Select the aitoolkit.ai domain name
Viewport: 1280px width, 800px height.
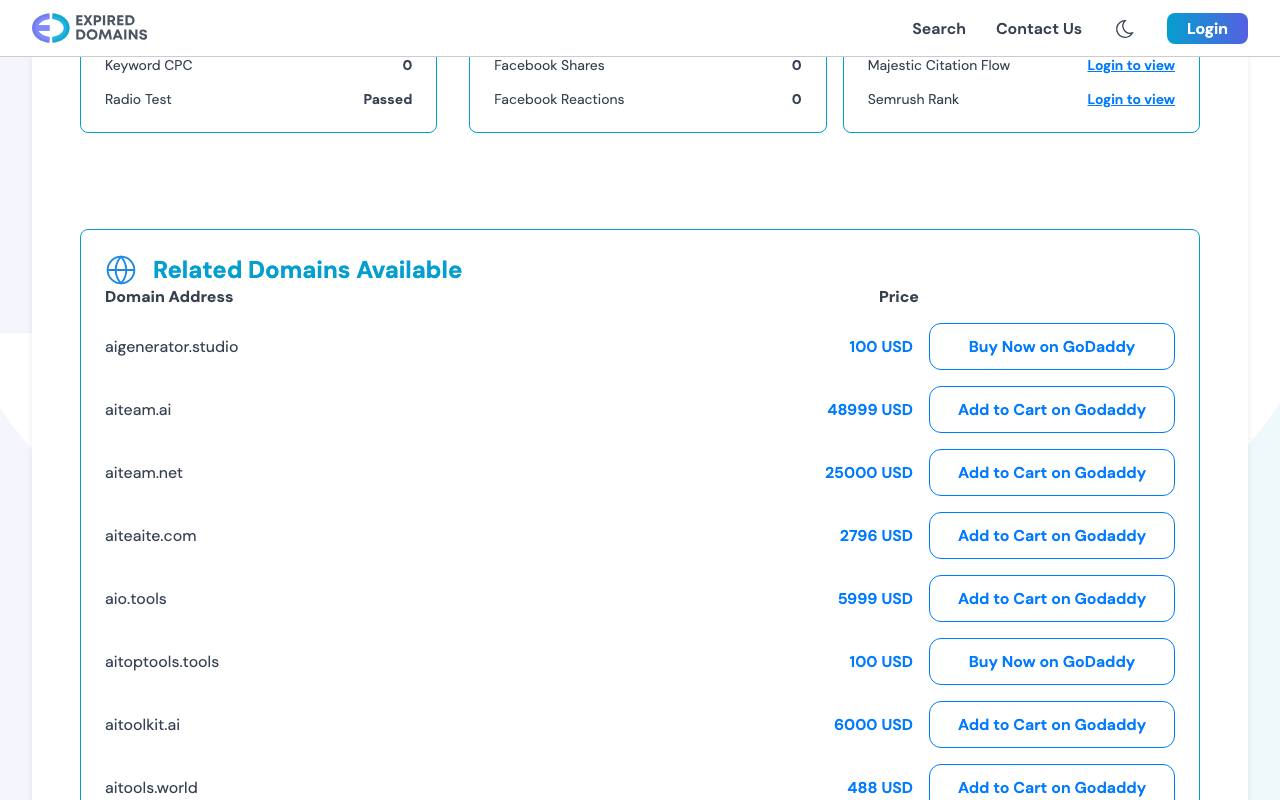[x=143, y=725]
